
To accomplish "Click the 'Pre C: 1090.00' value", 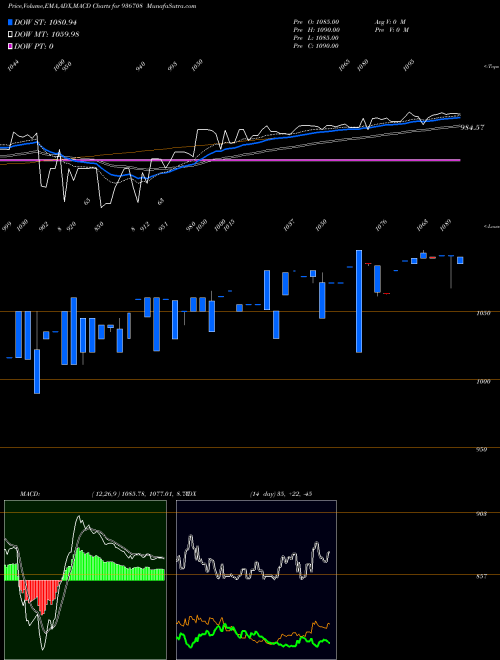I will coord(316,46).
